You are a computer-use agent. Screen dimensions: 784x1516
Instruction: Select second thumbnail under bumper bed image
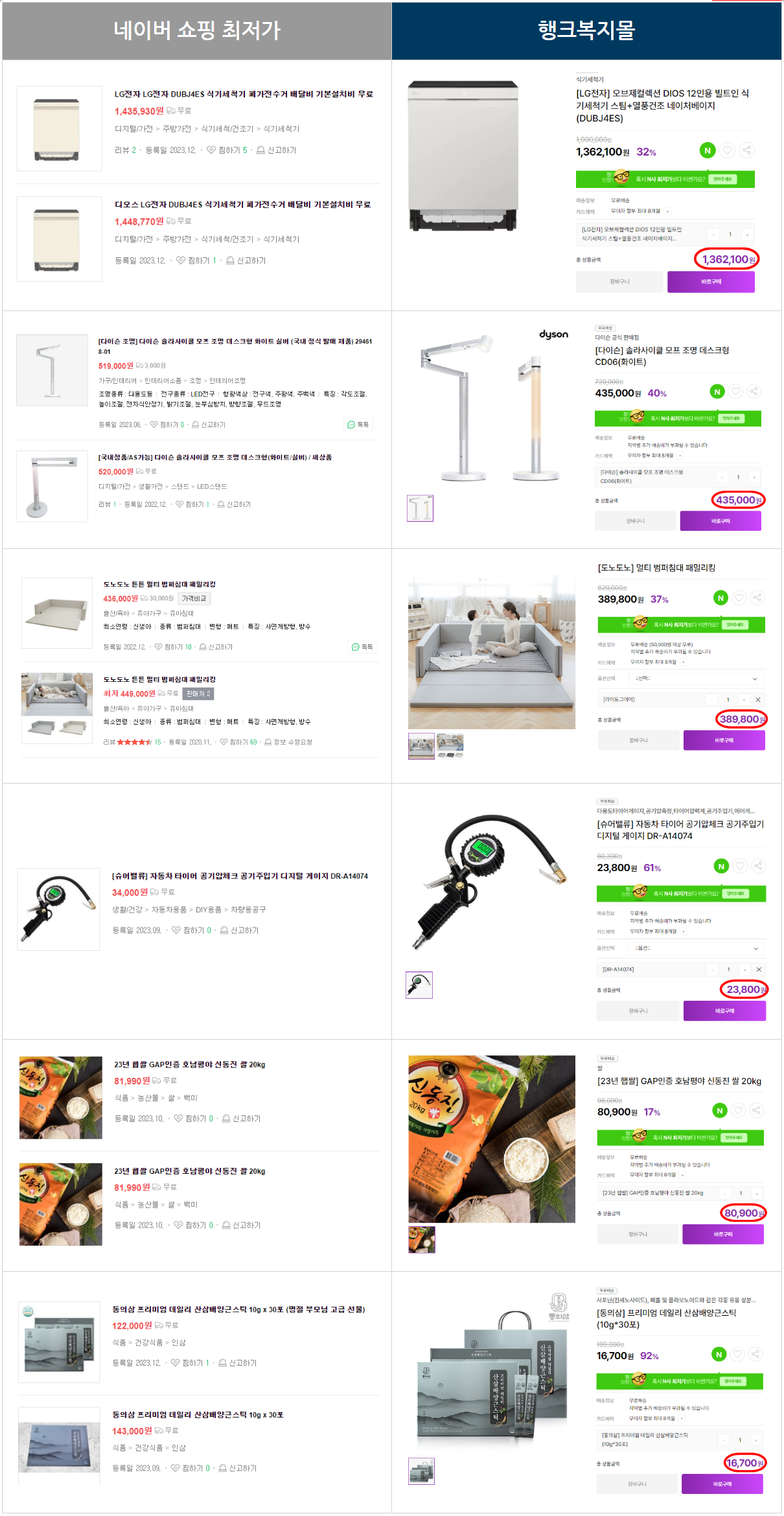click(x=450, y=746)
